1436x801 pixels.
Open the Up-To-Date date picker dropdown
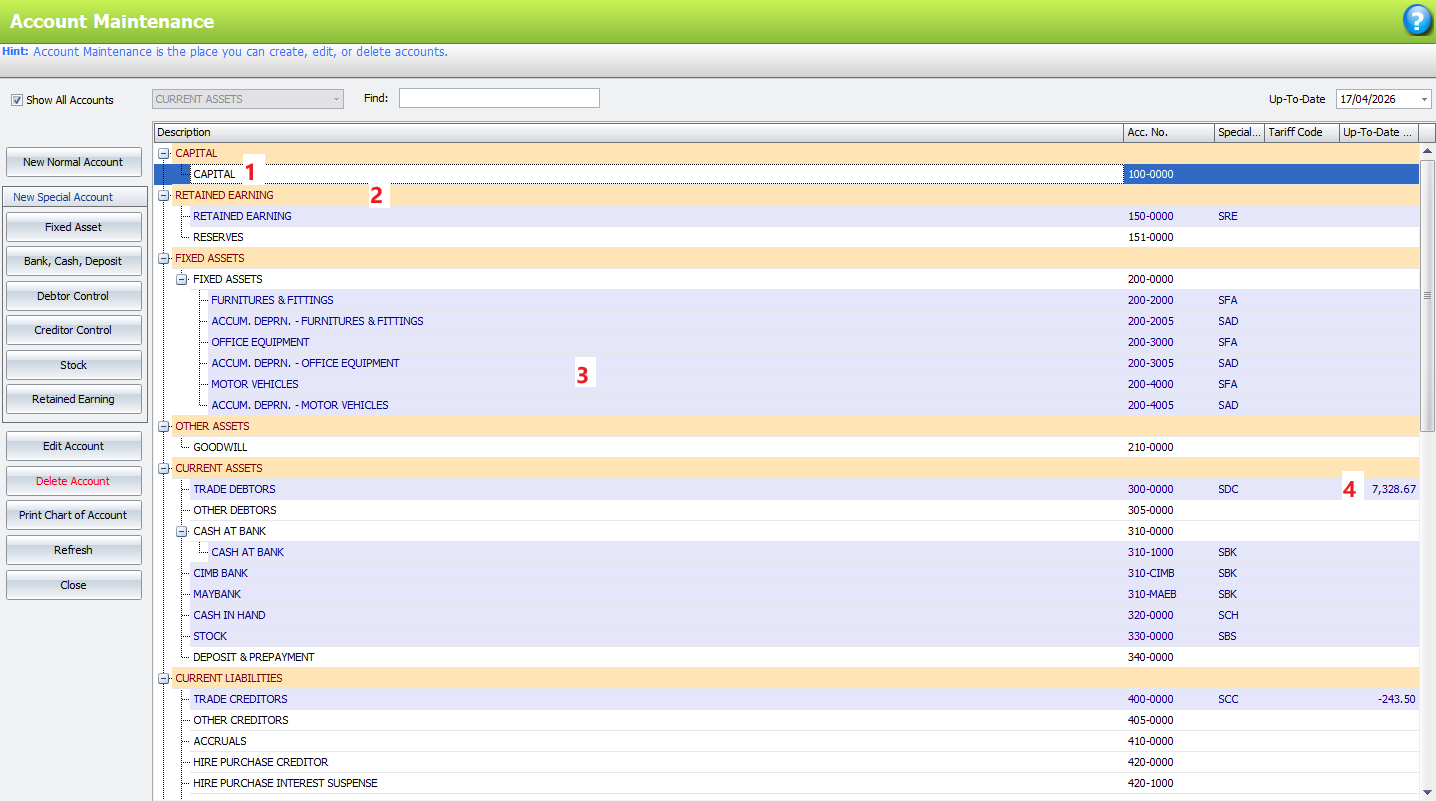click(x=1423, y=99)
